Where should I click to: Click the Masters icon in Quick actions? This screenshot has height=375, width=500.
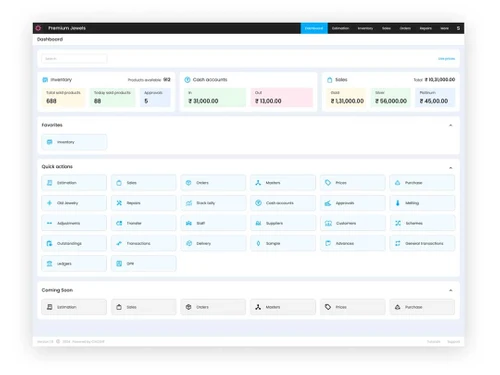(258, 183)
